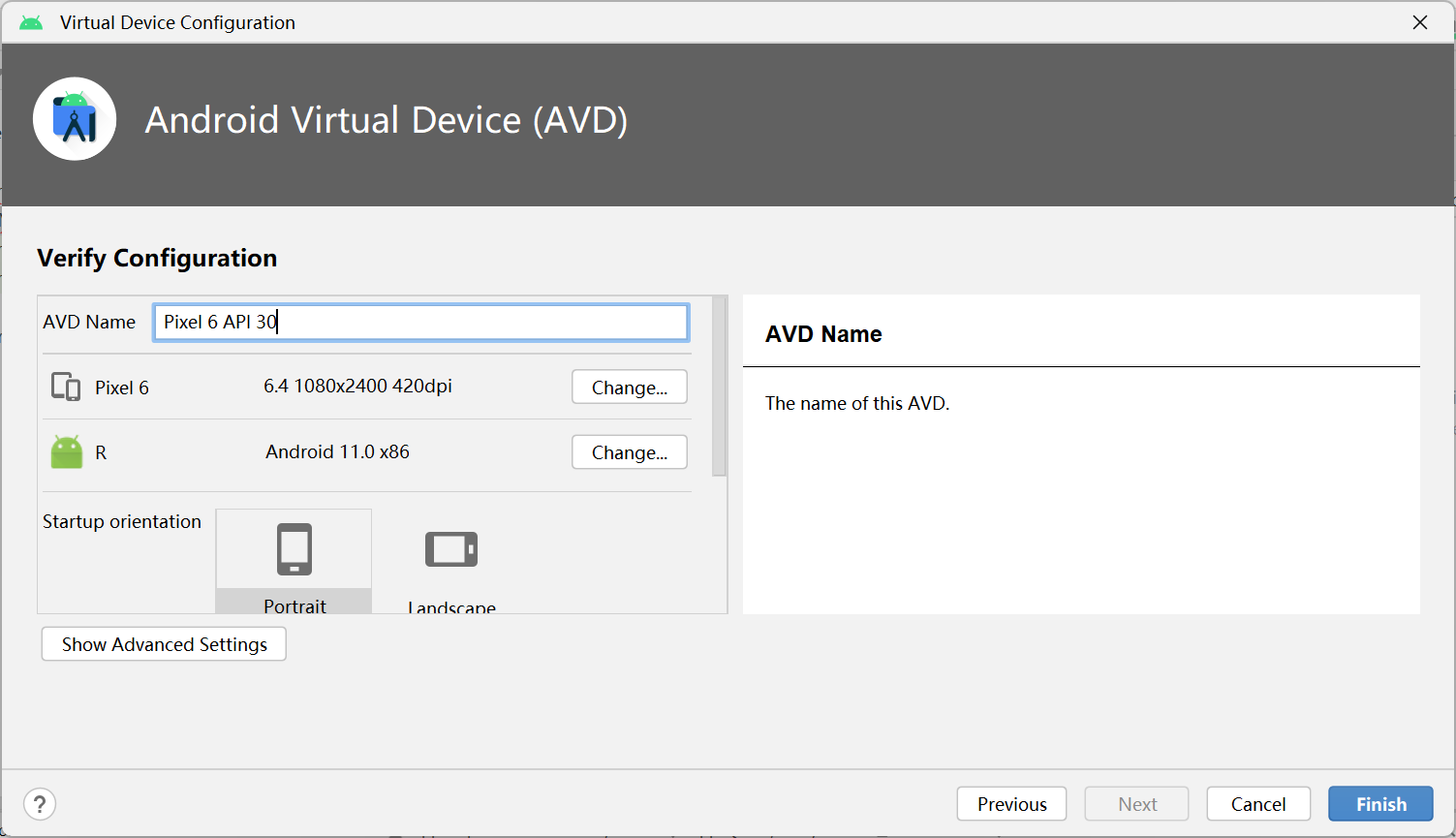Click the 'AVD Name' heading in help panel
Image resolution: width=1456 pixels, height=838 pixels.
823,334
